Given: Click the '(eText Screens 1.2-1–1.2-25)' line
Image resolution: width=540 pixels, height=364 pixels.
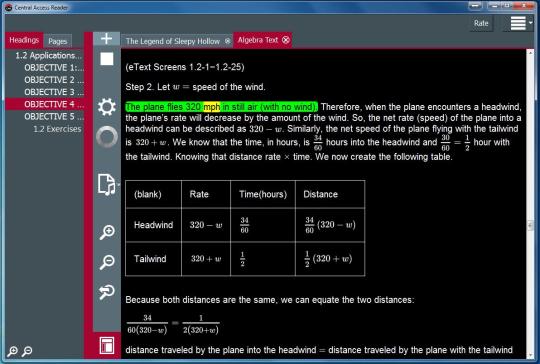Looking at the screenshot, I should point(185,67).
